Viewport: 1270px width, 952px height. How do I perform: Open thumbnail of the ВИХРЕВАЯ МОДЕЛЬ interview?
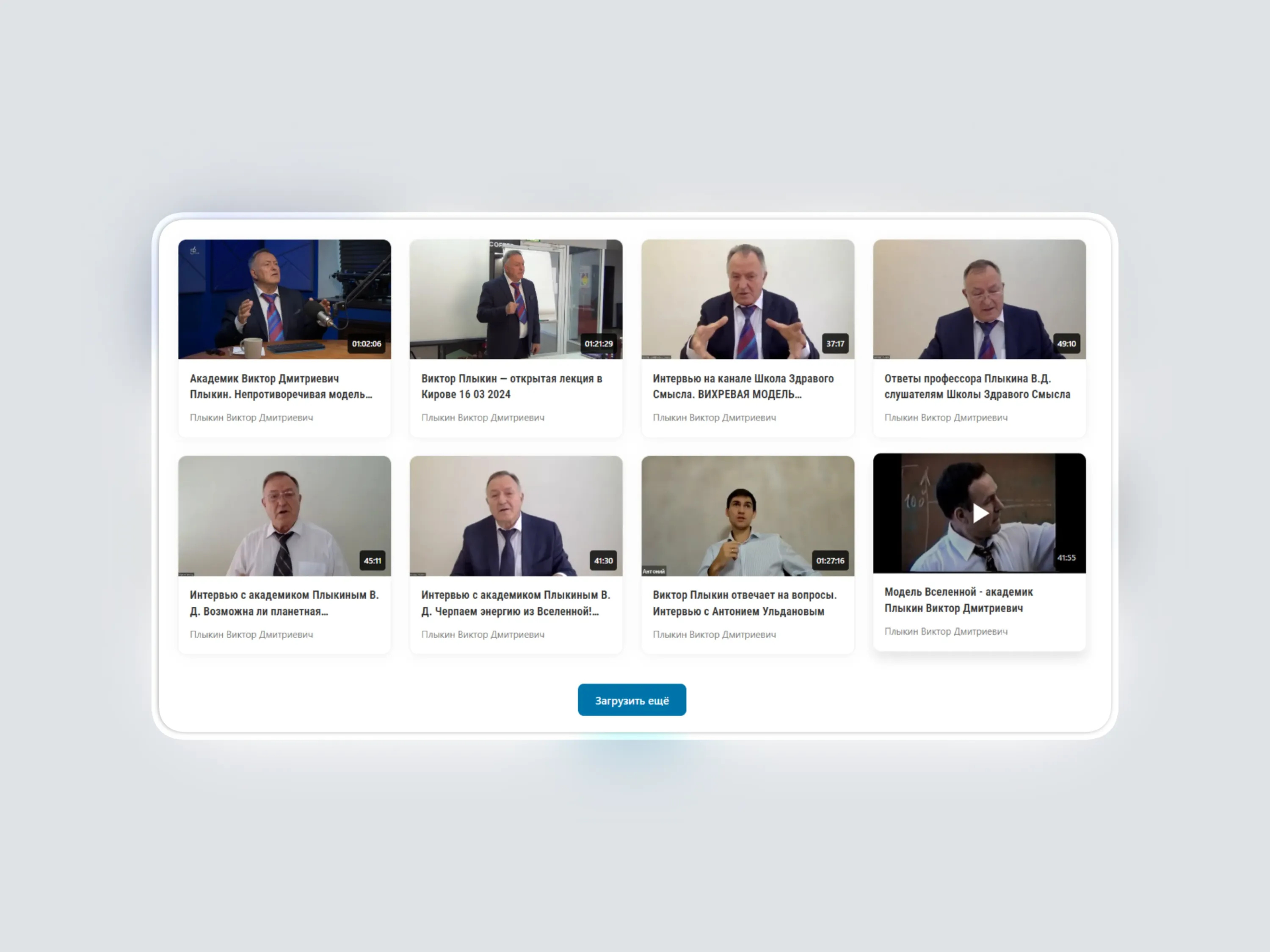(x=748, y=299)
